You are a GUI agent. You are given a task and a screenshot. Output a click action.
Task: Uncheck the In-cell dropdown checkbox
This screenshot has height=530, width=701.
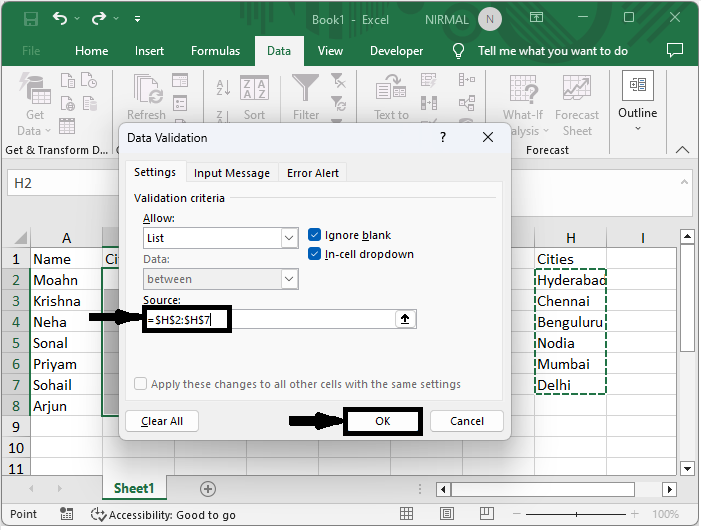tap(315, 254)
